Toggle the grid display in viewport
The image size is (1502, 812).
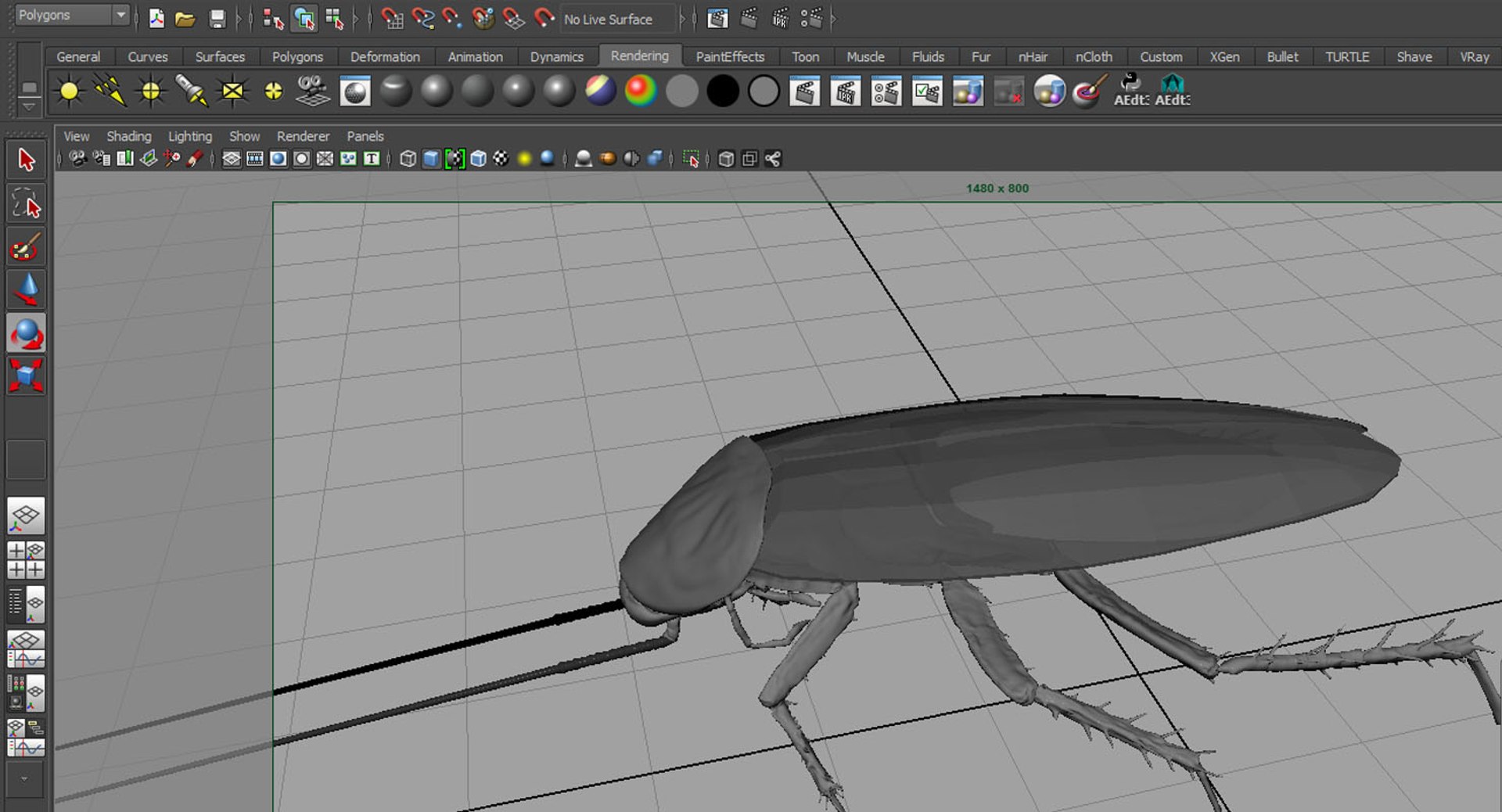pyautogui.click(x=232, y=159)
